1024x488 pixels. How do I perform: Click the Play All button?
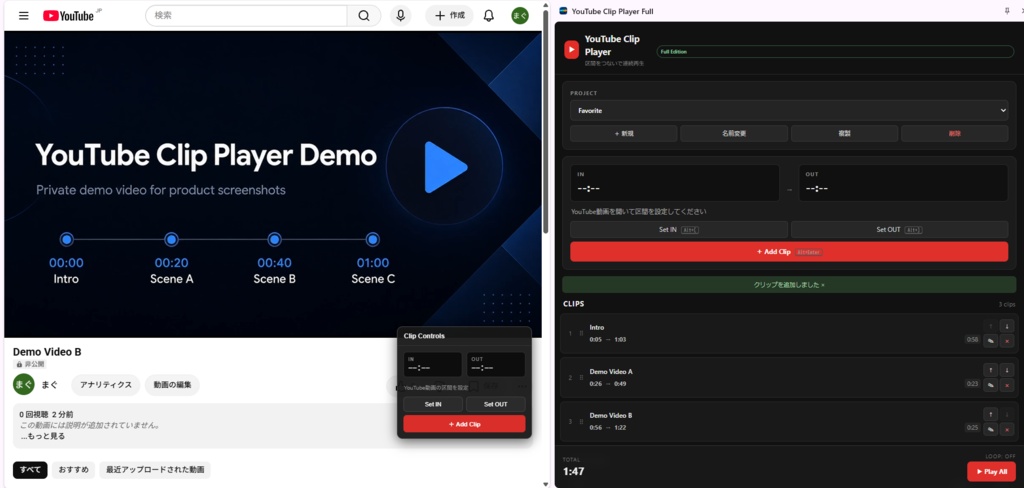click(x=991, y=472)
